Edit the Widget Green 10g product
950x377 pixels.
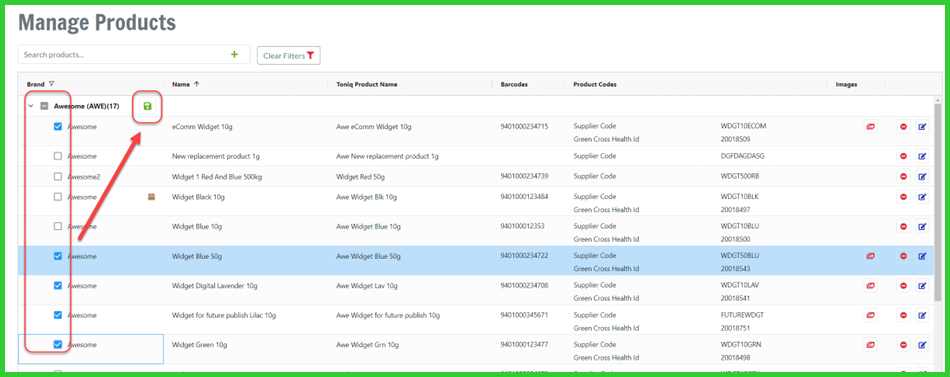[922, 345]
